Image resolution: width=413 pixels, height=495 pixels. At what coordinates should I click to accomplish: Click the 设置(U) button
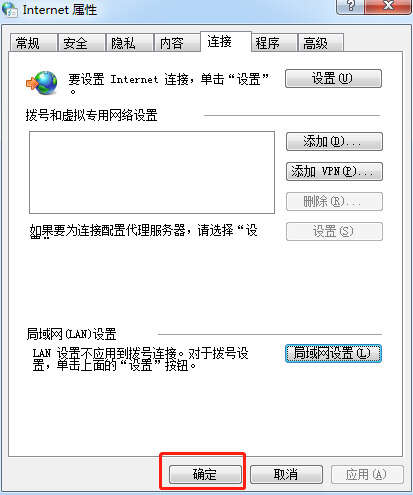click(x=333, y=79)
